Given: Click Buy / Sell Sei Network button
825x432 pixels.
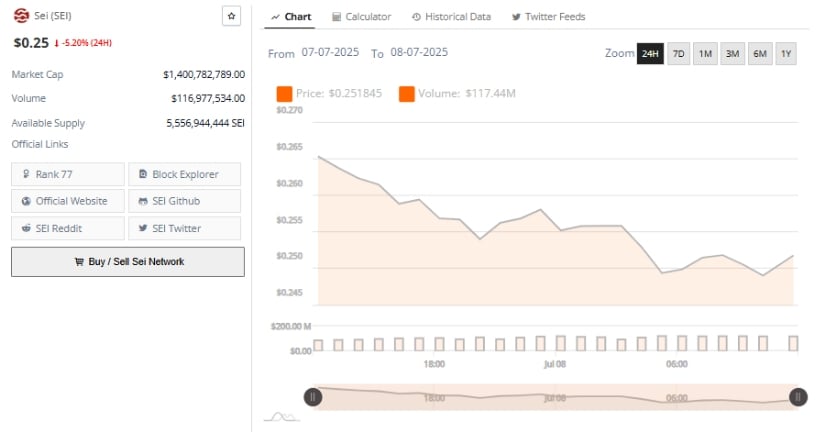Looking at the screenshot, I should [128, 262].
